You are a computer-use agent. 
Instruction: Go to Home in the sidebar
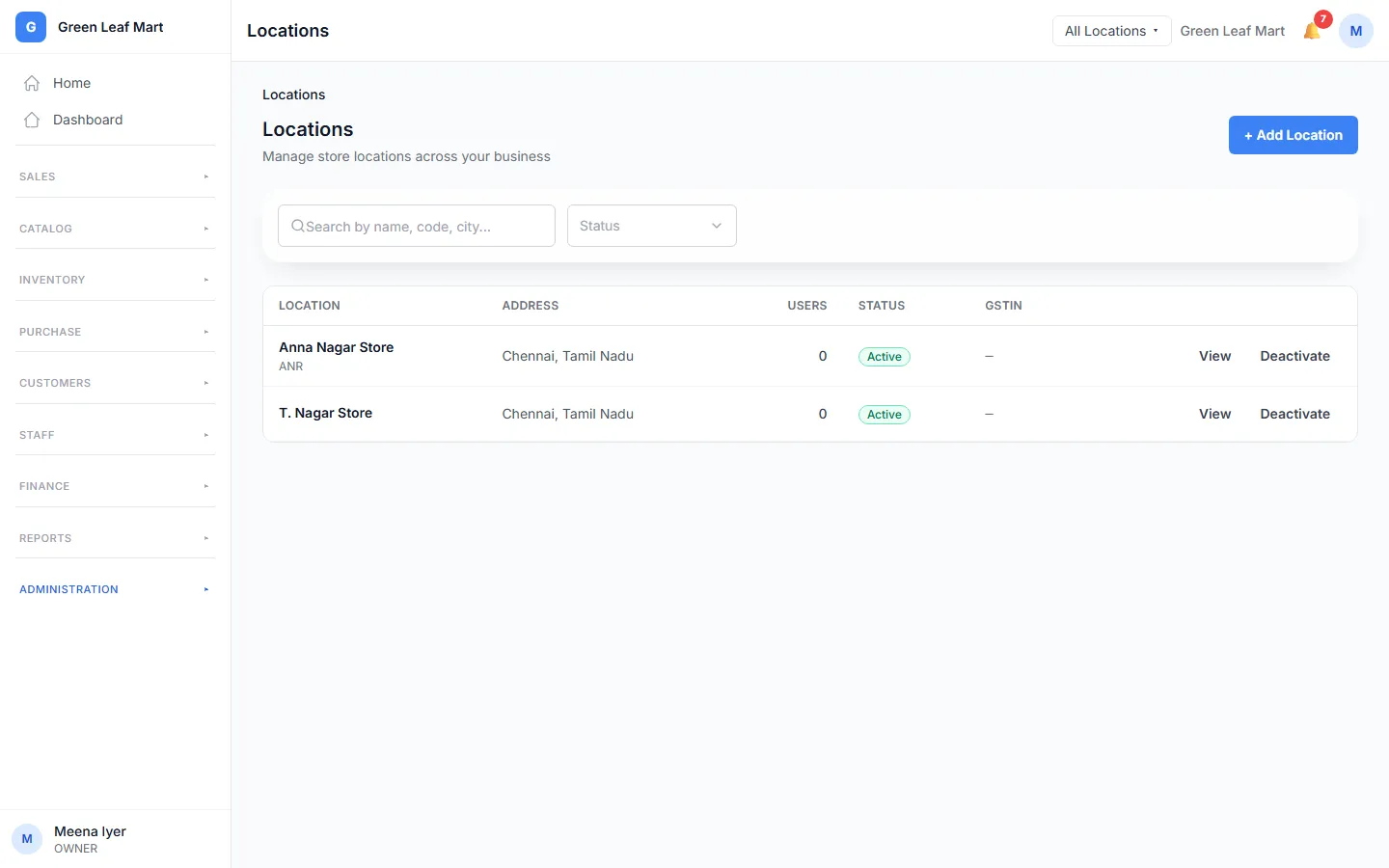(116, 83)
